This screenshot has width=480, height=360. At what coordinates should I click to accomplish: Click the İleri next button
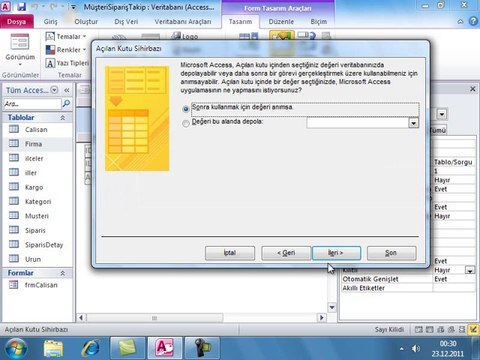(336, 253)
